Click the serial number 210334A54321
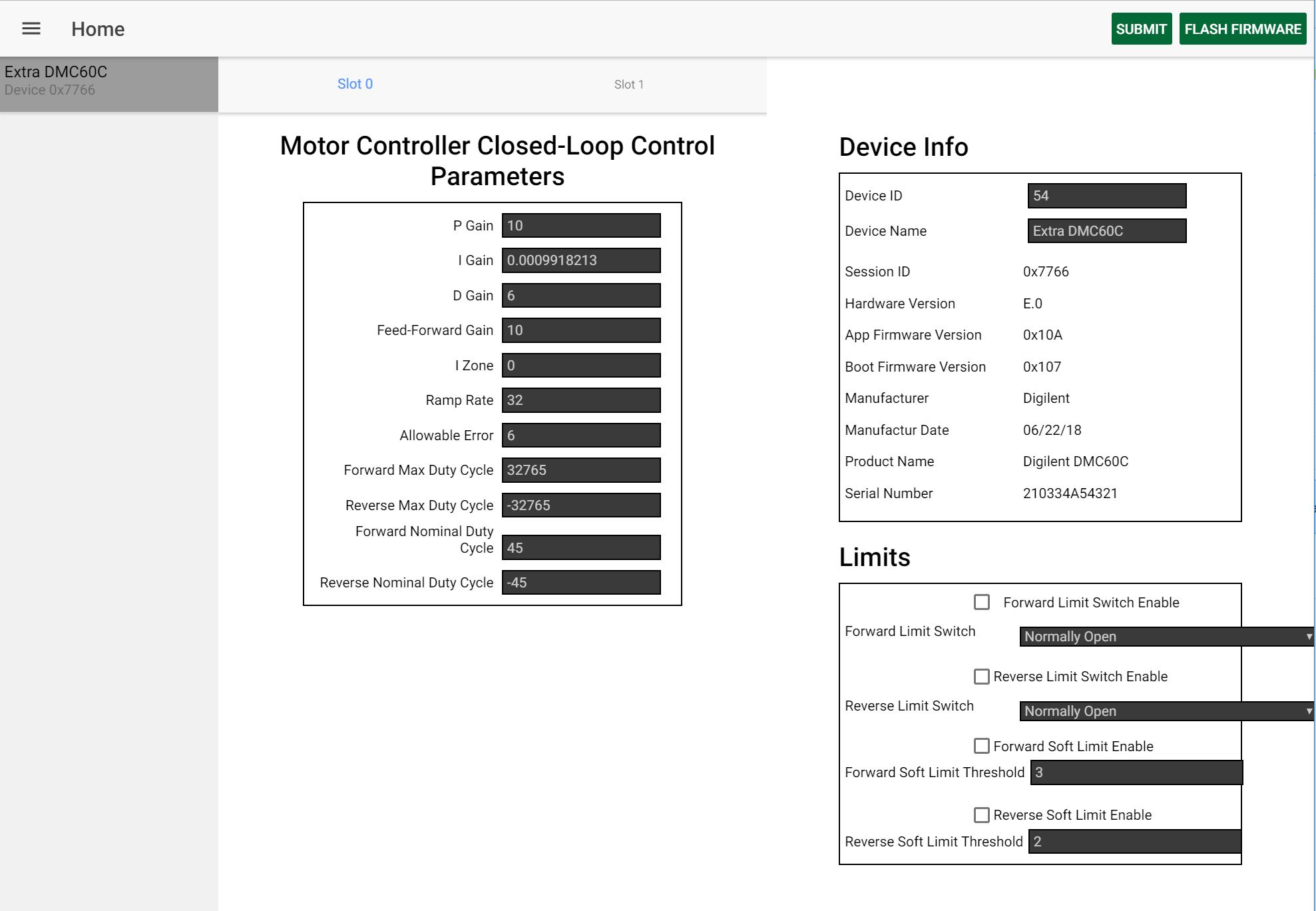The height and width of the screenshot is (911, 1316). pyautogui.click(x=1070, y=493)
